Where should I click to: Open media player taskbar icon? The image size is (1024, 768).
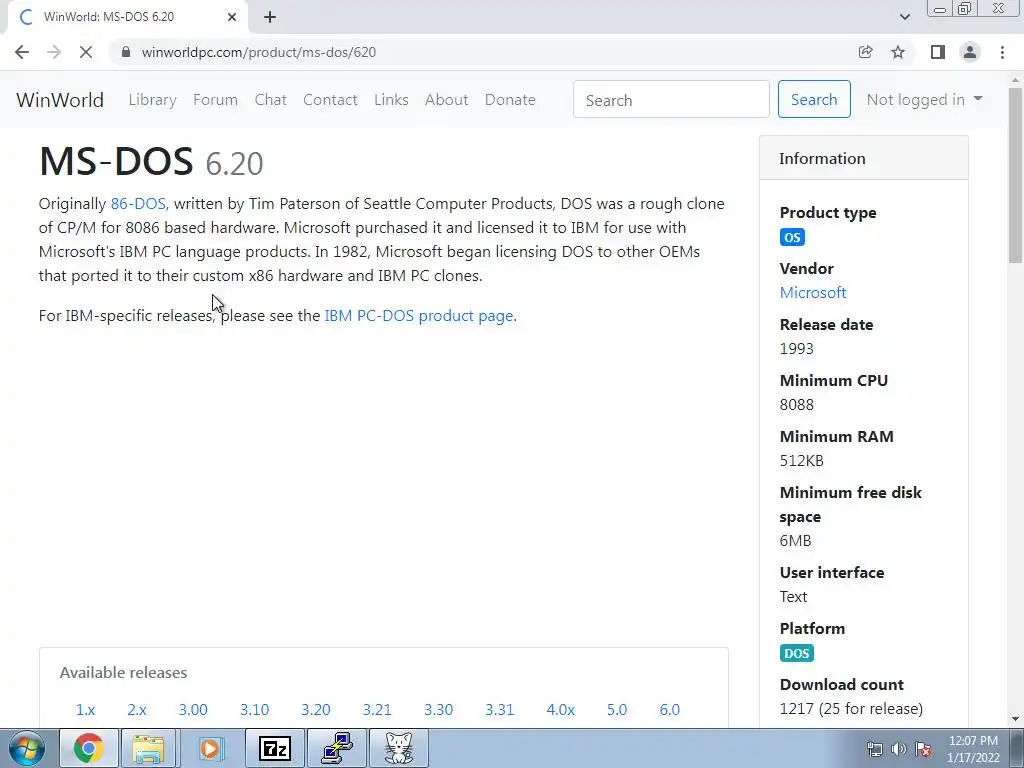pos(210,748)
